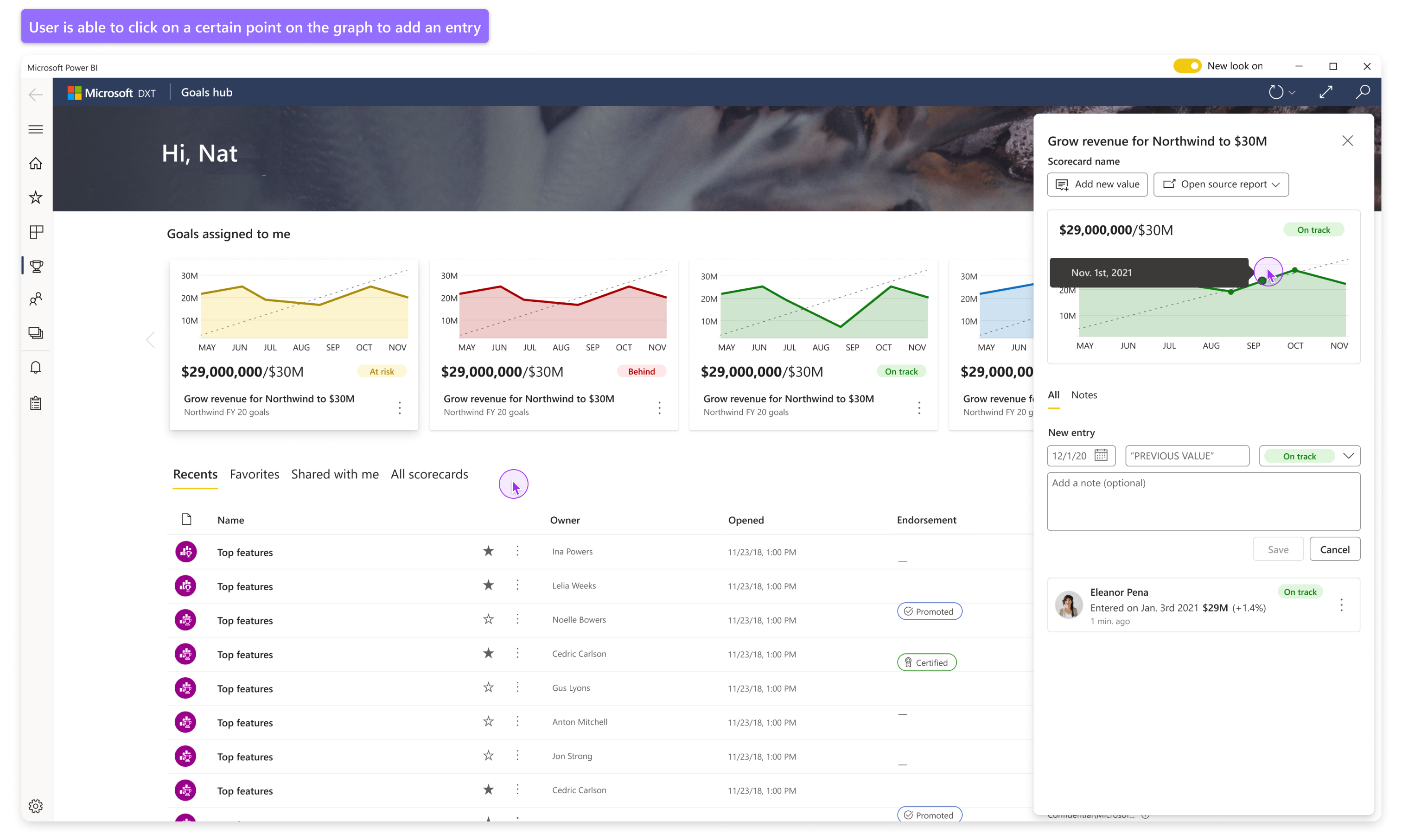1402x840 pixels.
Task: Favorite the Gus Lyons row
Action: (x=488, y=687)
